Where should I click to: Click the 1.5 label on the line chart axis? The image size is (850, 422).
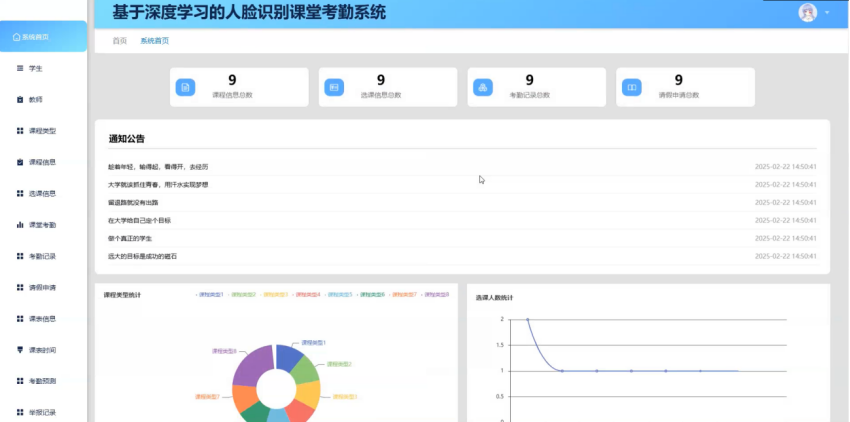pos(500,345)
